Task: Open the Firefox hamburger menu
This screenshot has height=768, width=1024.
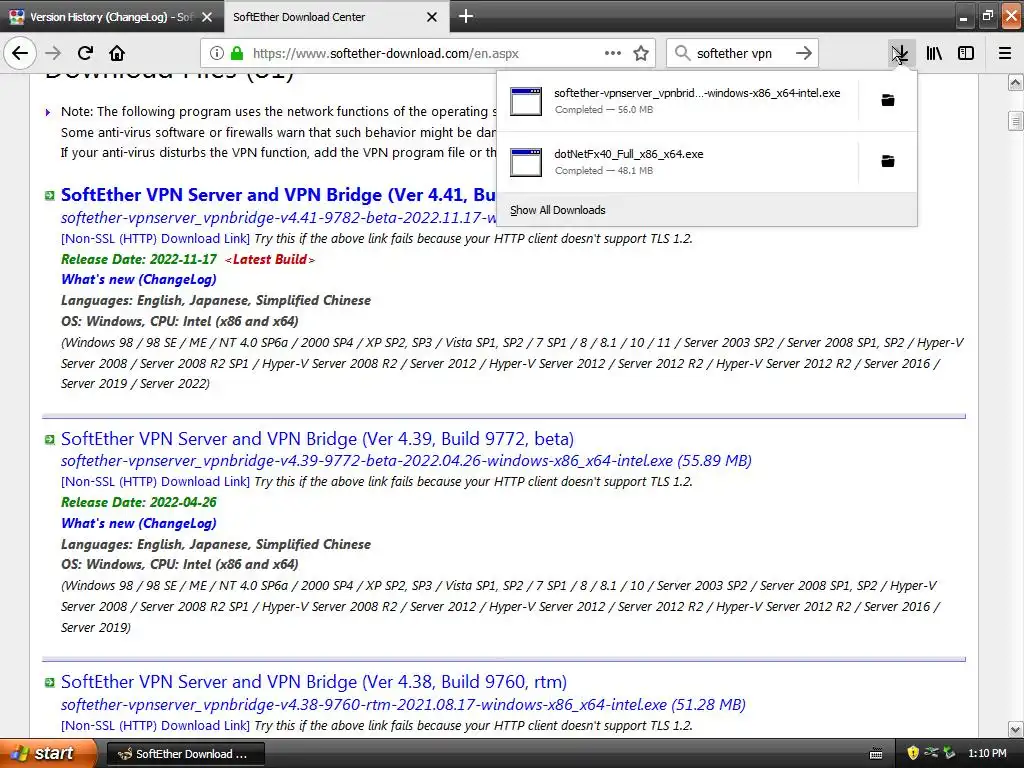Action: 1005,53
